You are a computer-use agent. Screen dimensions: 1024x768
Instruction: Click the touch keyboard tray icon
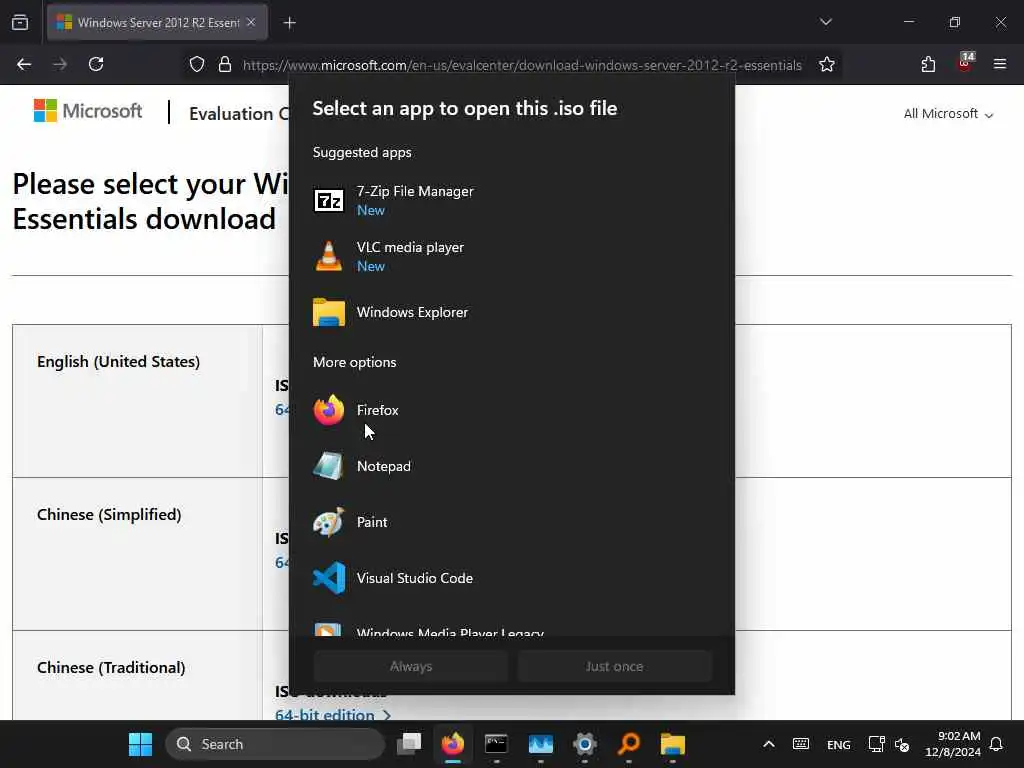(801, 744)
